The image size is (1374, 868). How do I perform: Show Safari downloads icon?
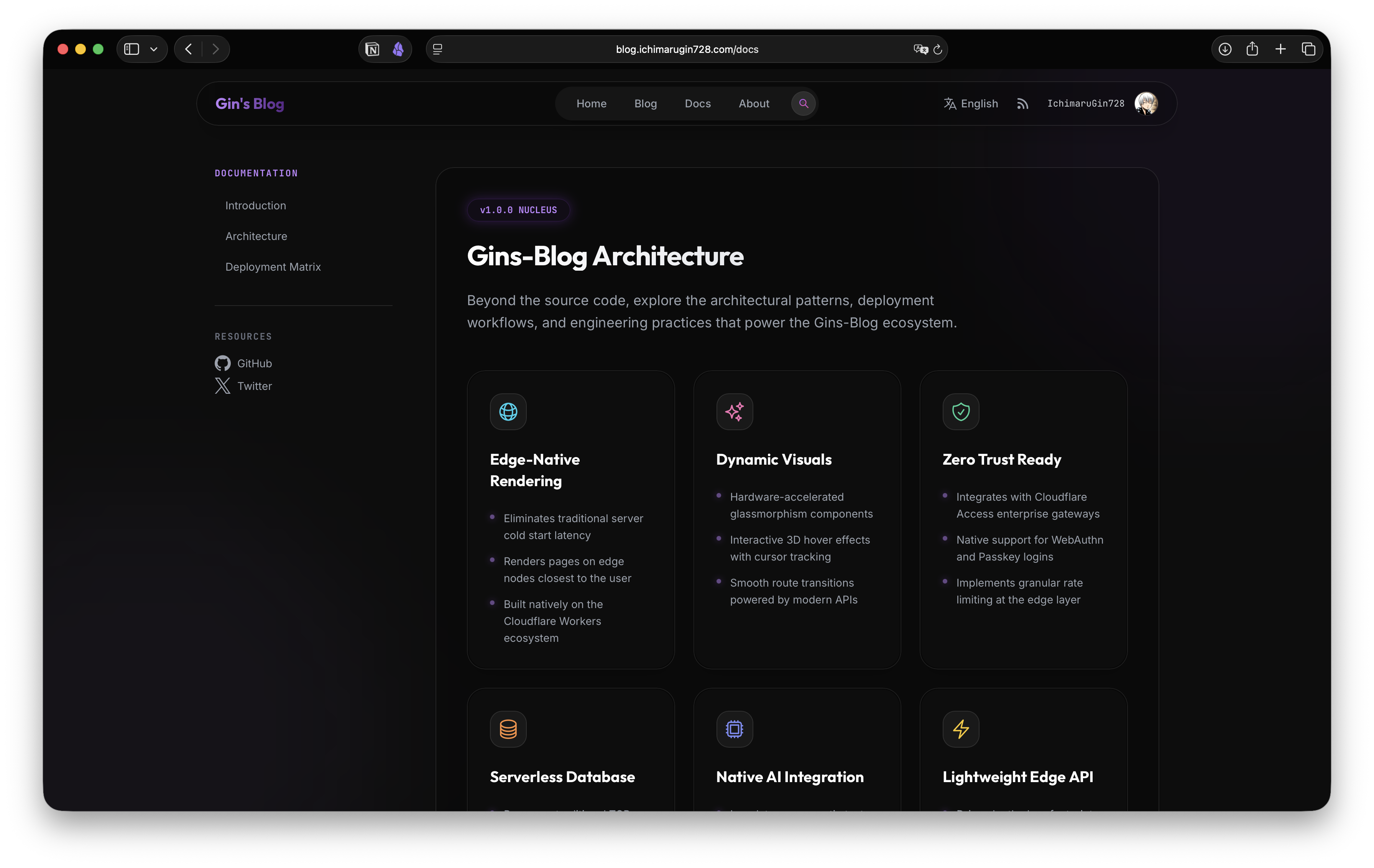[x=1225, y=49]
